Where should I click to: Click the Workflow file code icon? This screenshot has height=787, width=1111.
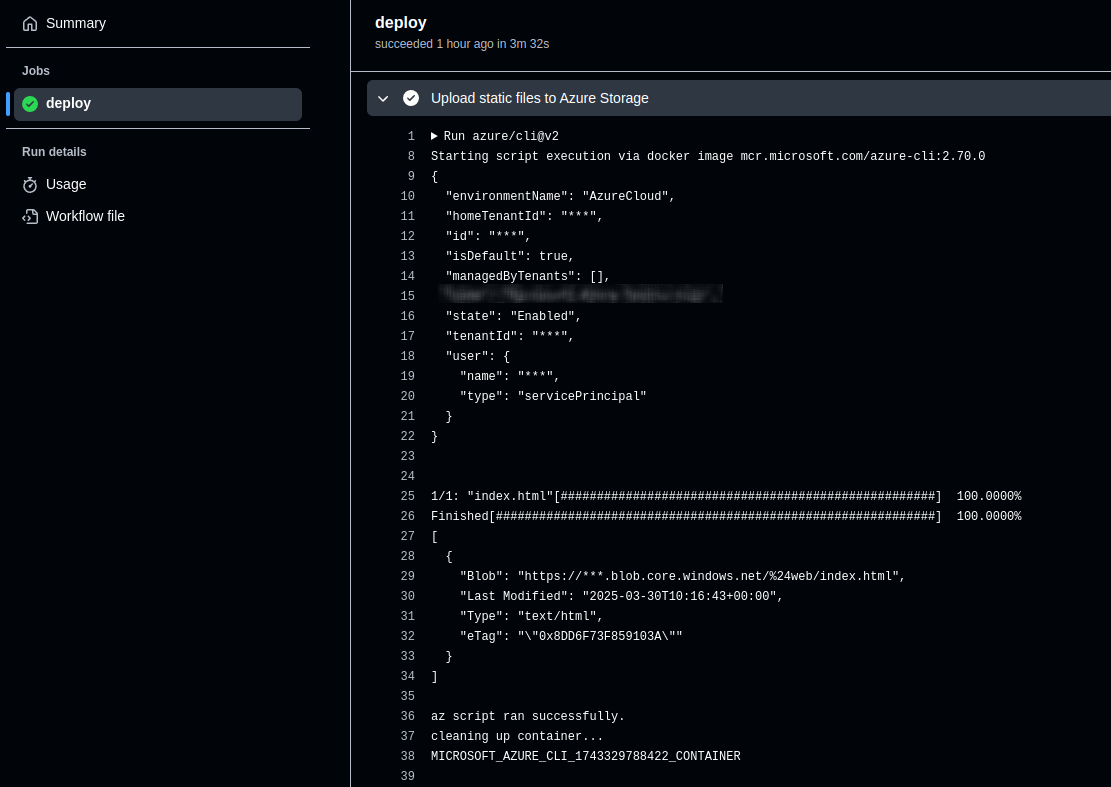pyautogui.click(x=30, y=217)
